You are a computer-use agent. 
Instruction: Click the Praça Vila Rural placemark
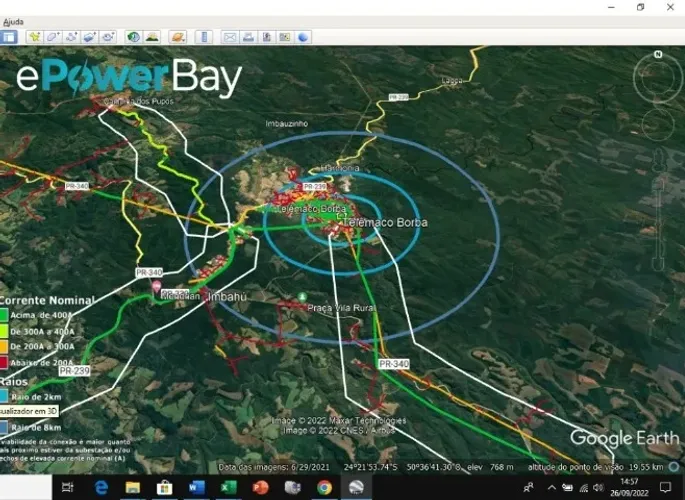[x=302, y=297]
